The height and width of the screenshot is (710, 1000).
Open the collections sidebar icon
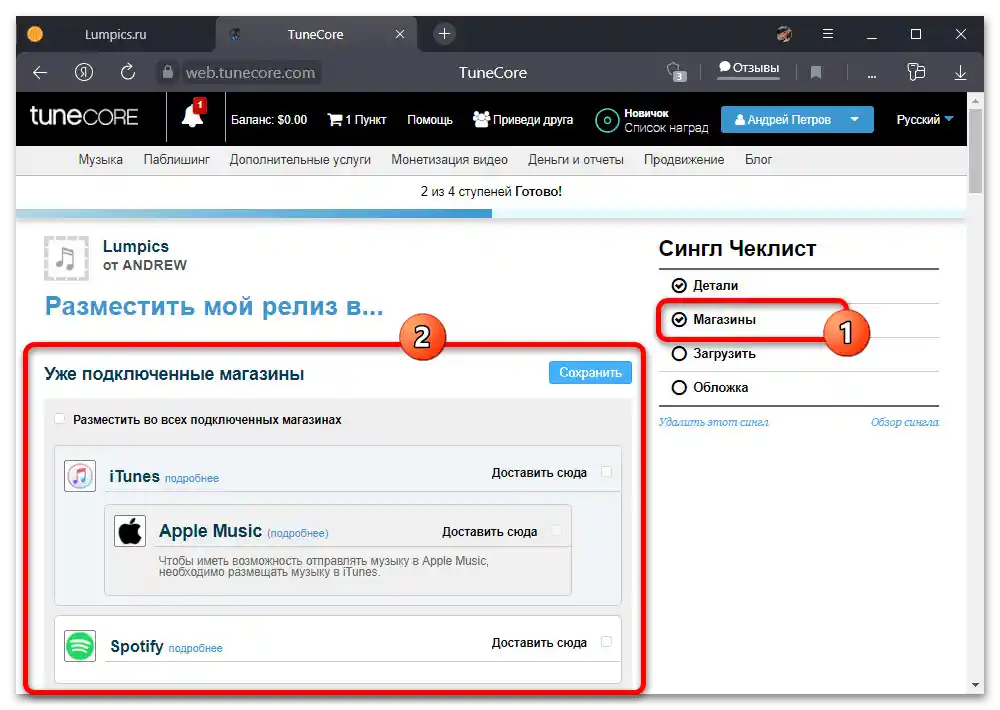click(916, 72)
